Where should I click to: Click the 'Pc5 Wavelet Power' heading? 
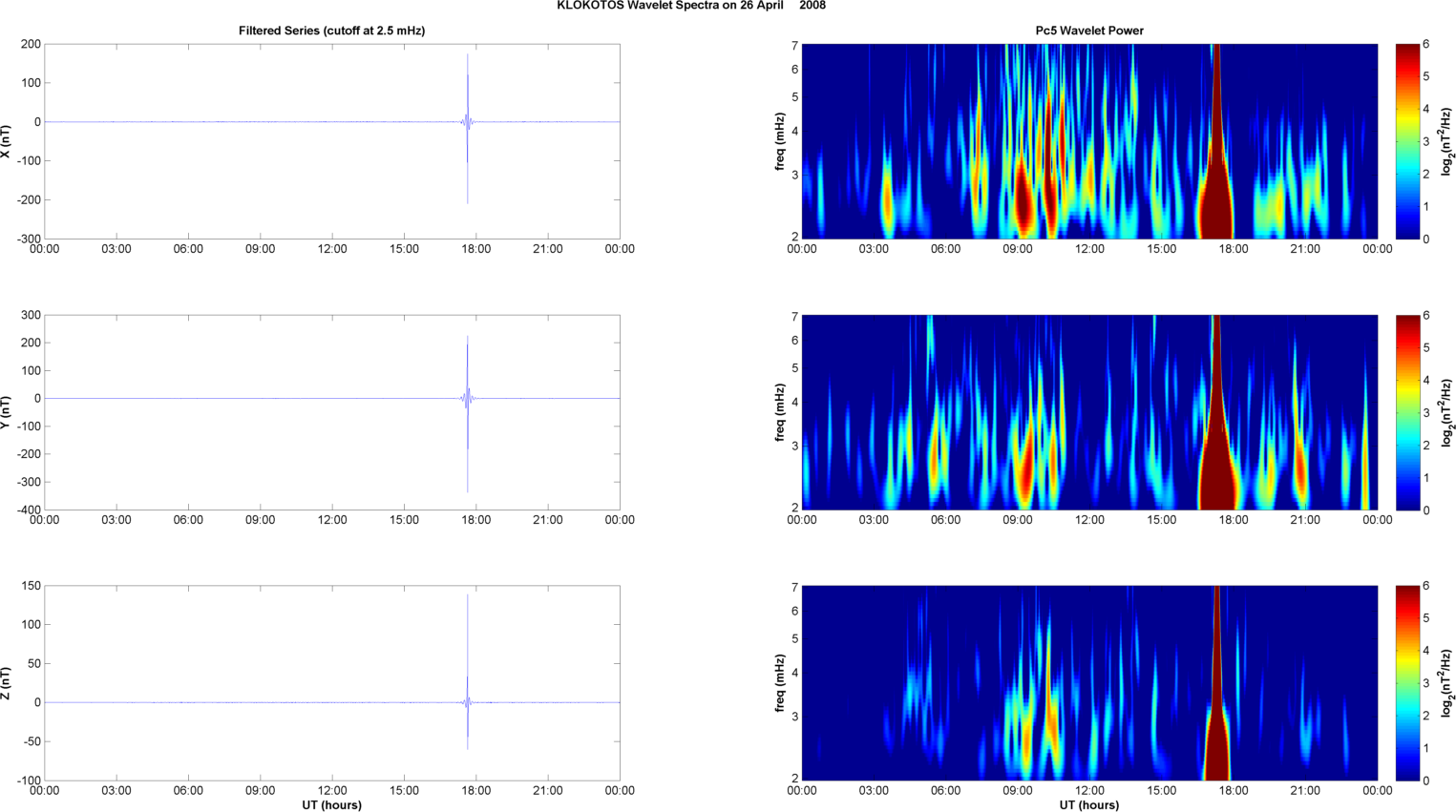(x=1089, y=31)
